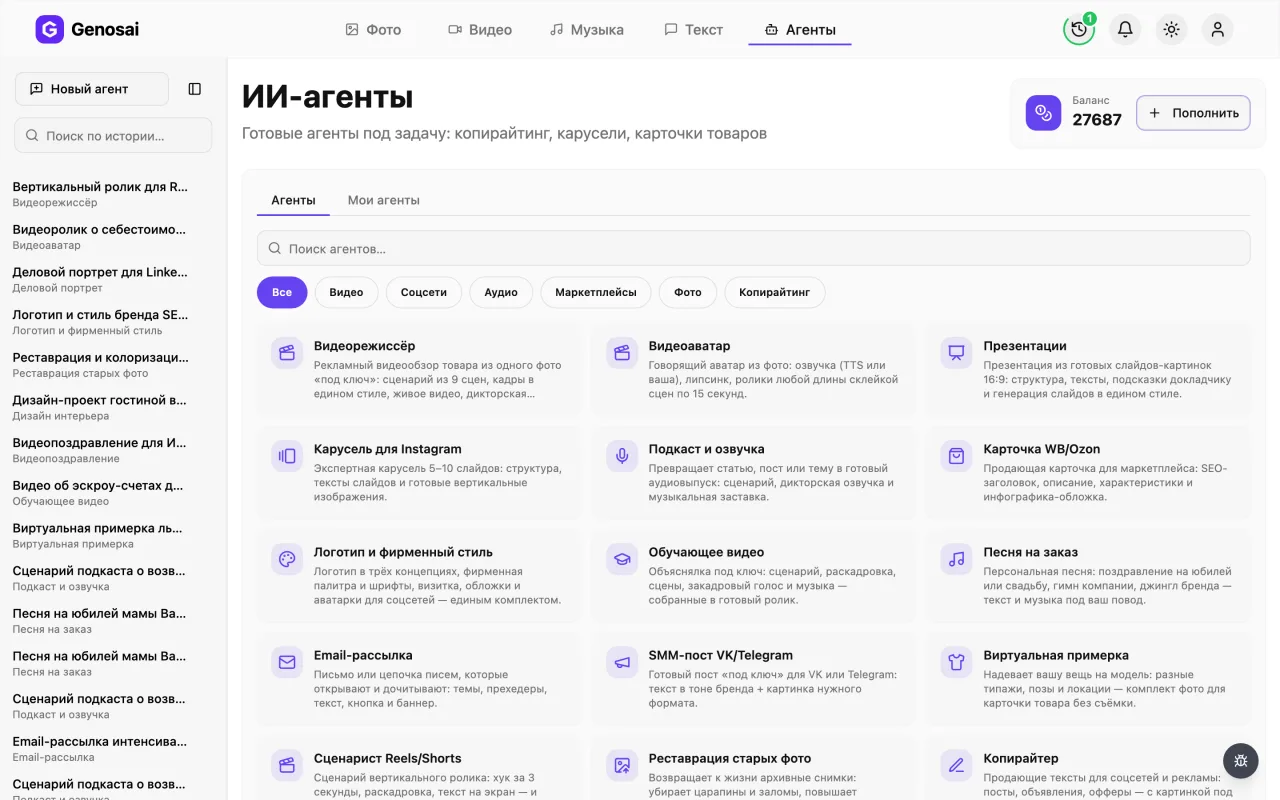
Task: Click the balance coins icon
Action: click(x=1043, y=113)
